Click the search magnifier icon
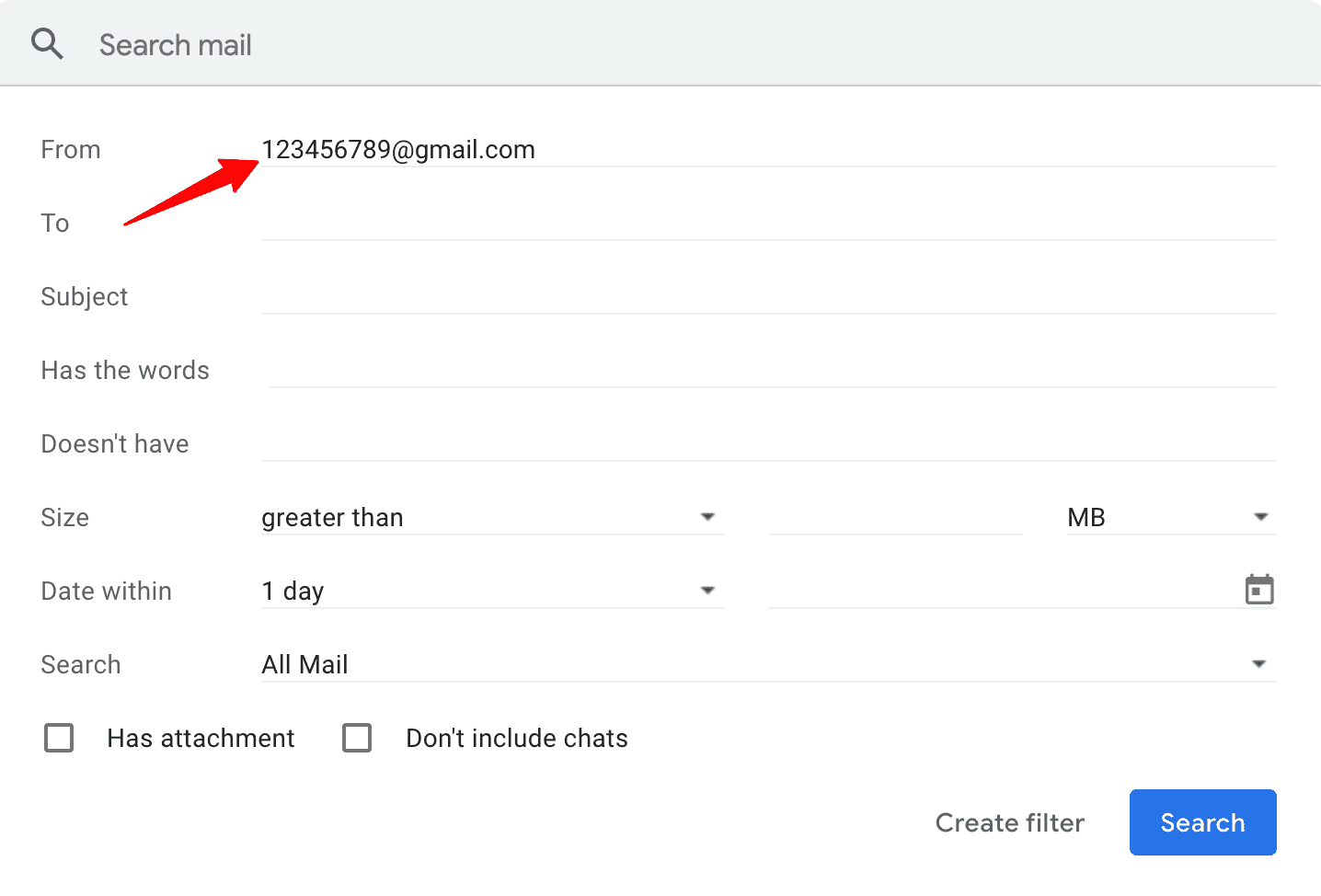This screenshot has height=896, width=1321. coord(46,43)
